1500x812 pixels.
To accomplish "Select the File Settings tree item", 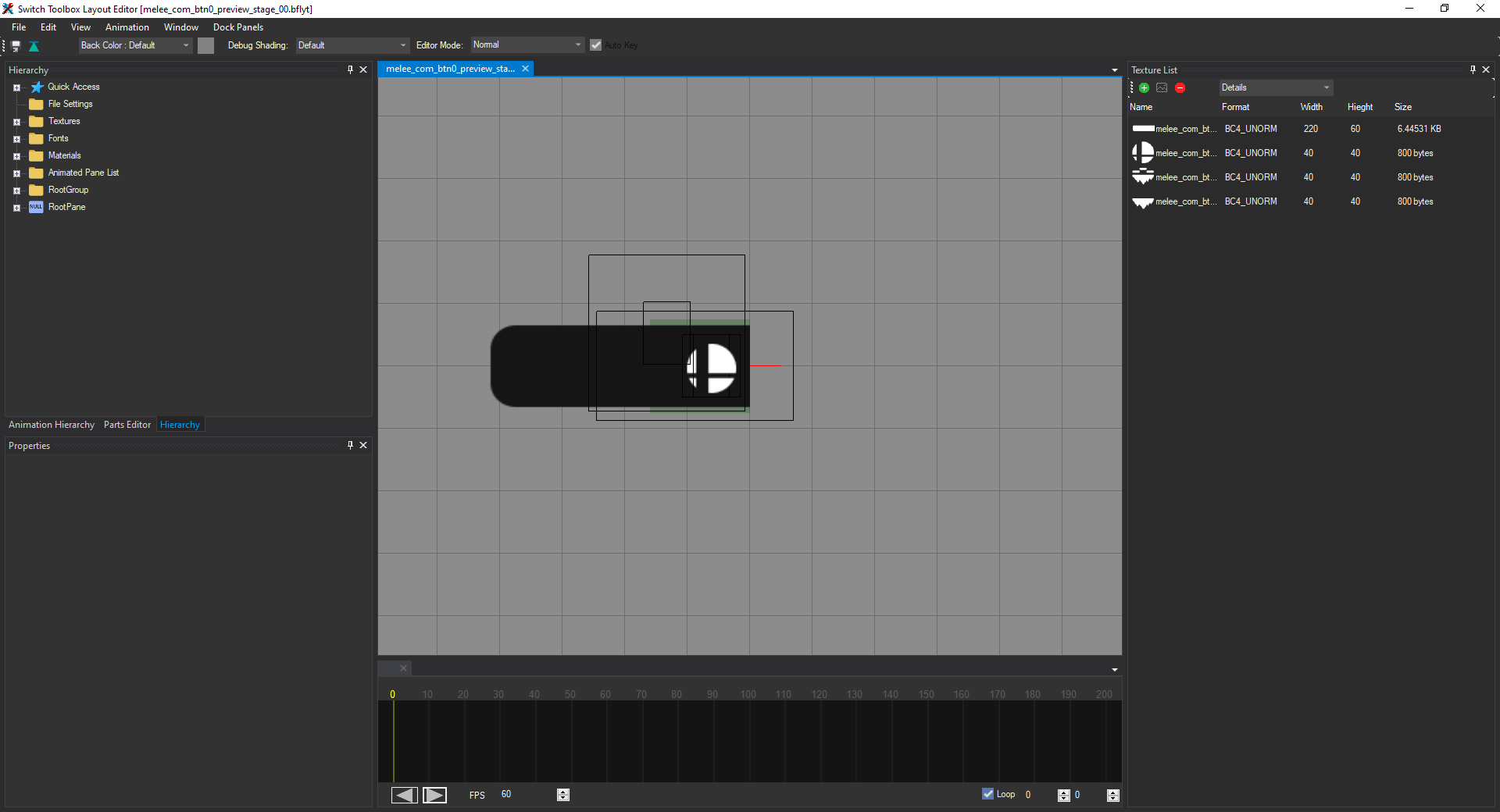I will 70,104.
